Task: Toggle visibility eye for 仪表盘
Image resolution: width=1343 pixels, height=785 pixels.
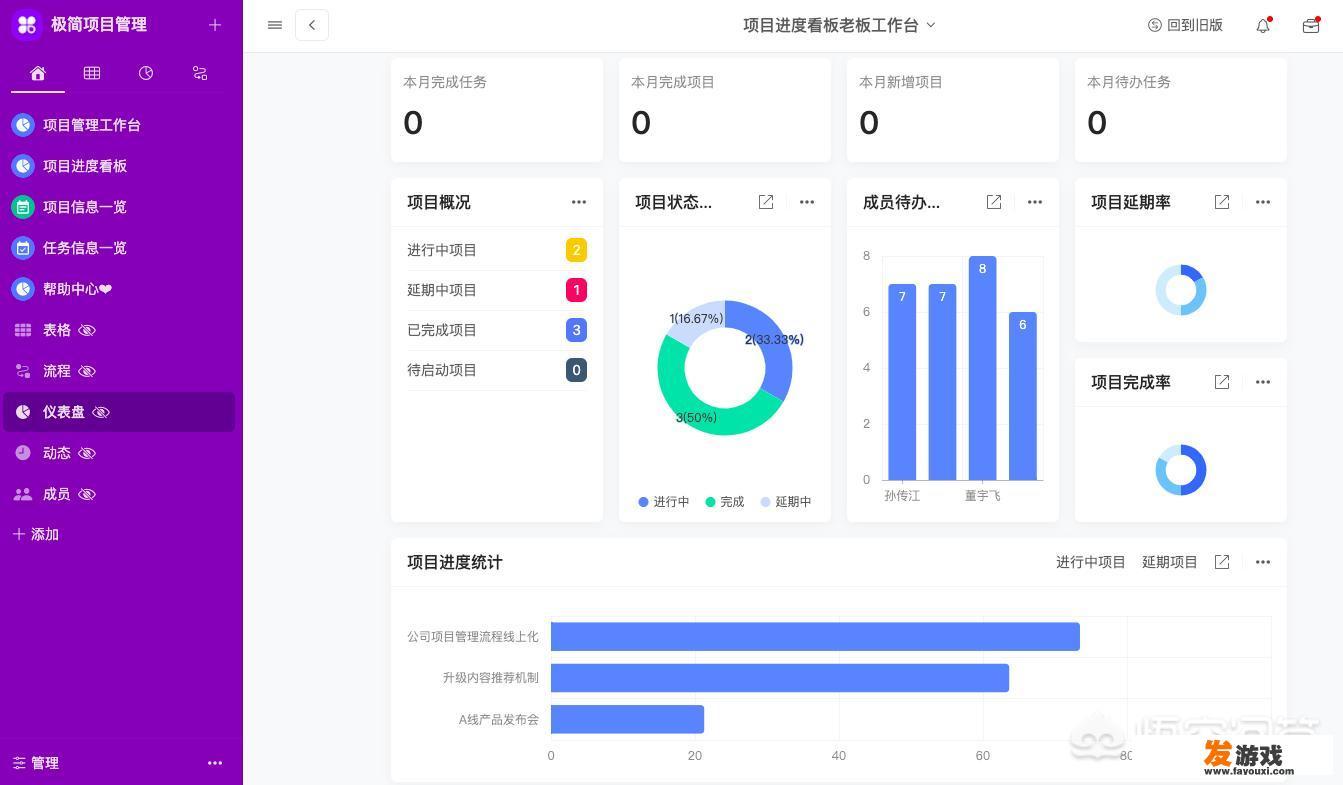Action: pyautogui.click(x=101, y=412)
